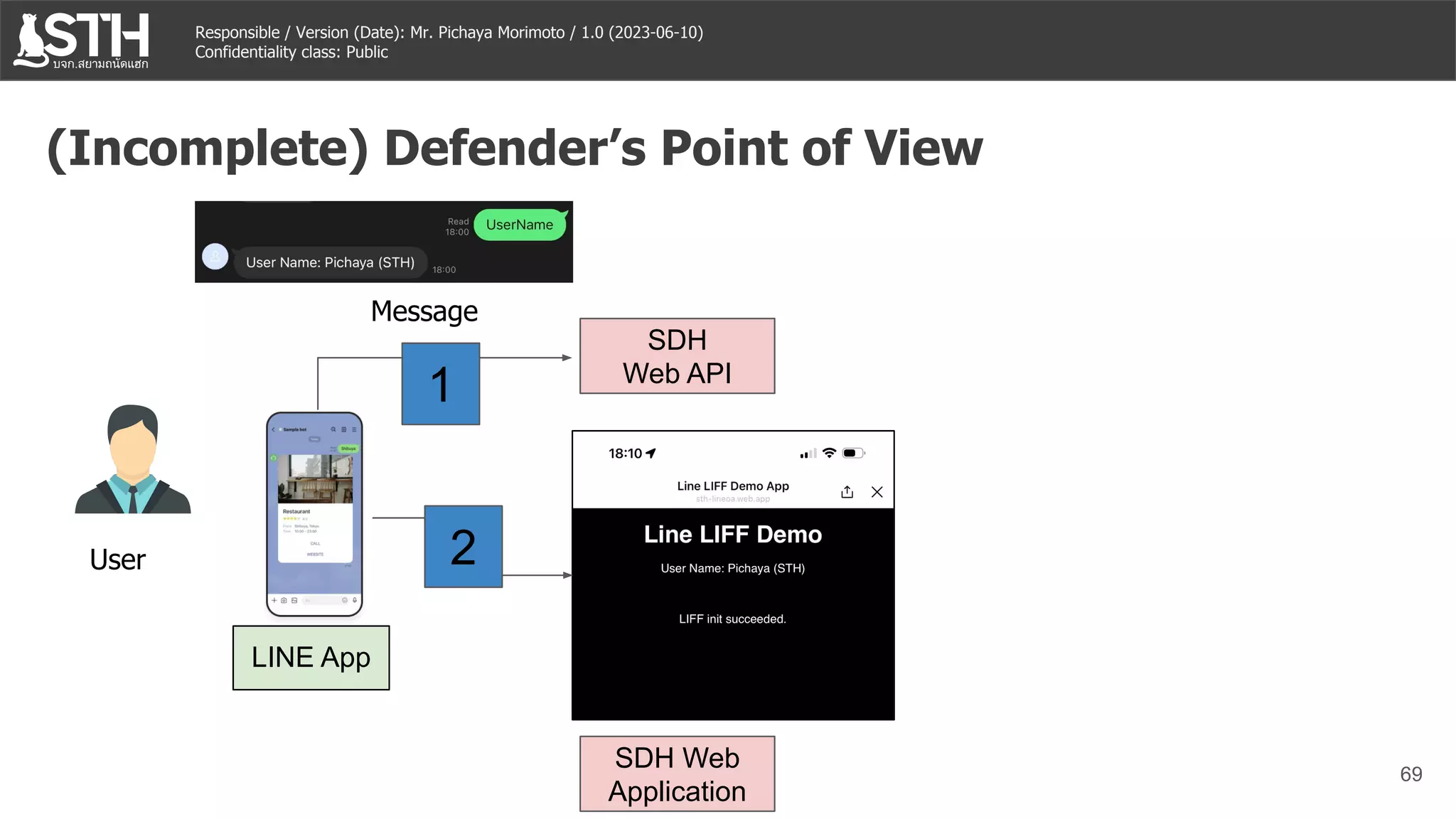Tap WEBSITE link on restaurant card
This screenshot has width=1456, height=819.
pos(315,554)
